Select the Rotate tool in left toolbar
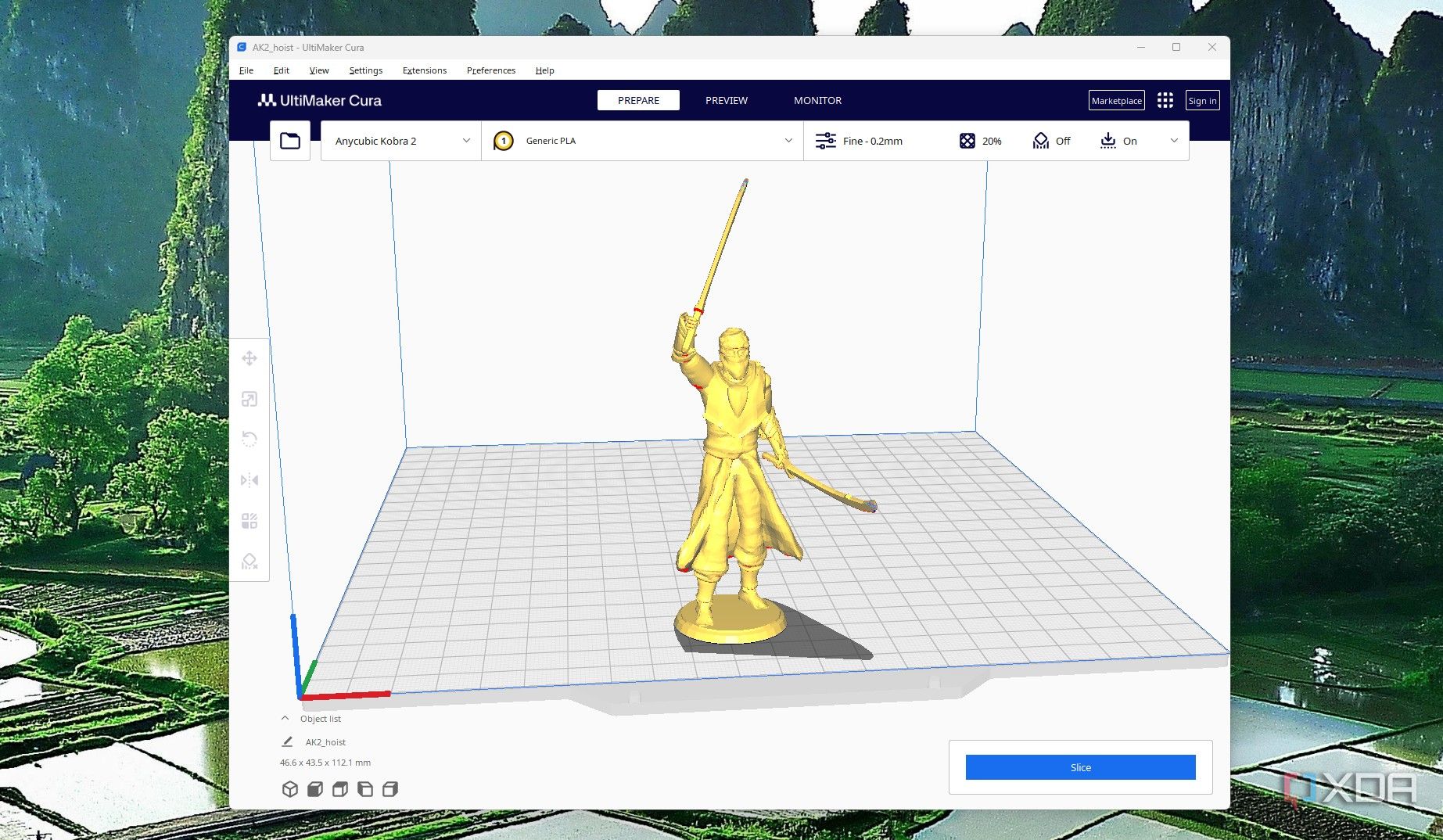 (x=249, y=440)
